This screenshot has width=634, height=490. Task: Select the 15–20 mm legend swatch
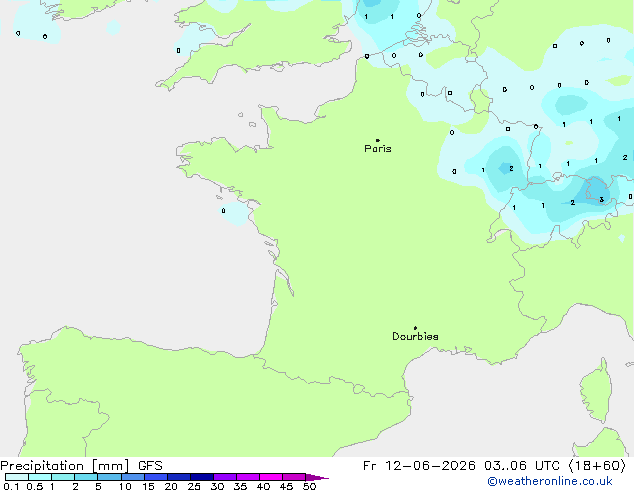156,477
